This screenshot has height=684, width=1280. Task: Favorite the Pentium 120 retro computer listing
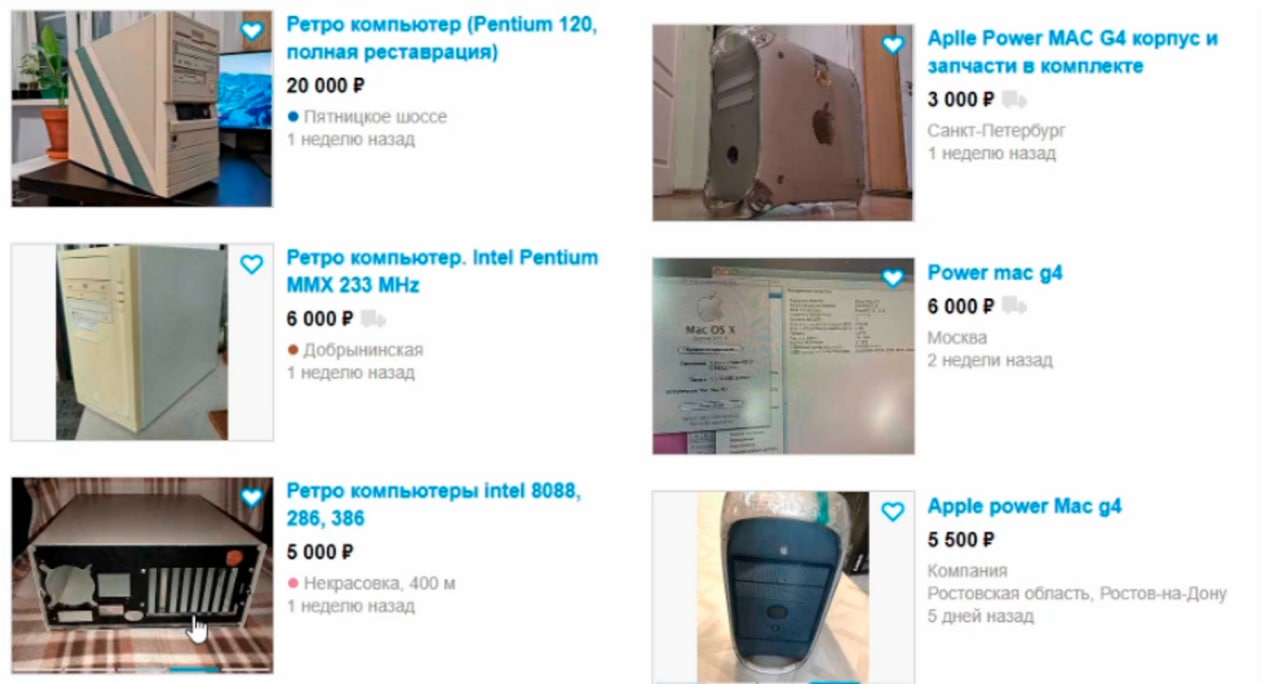pyautogui.click(x=252, y=31)
